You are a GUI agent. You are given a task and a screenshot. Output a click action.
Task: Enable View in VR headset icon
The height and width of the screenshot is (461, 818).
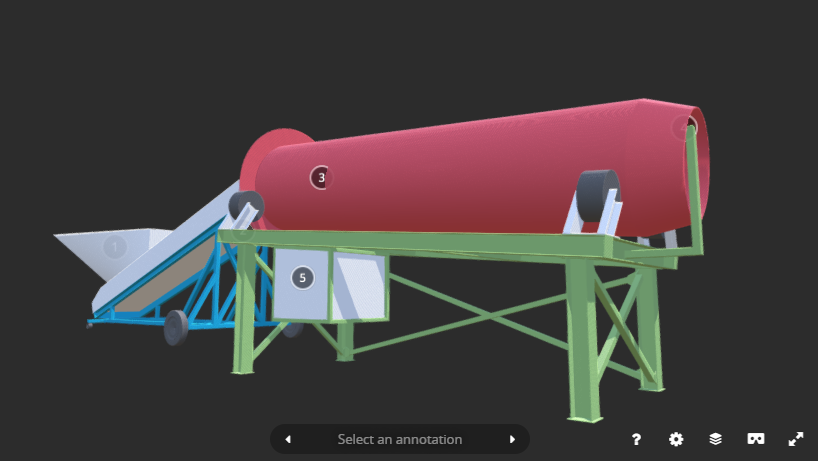click(x=756, y=439)
